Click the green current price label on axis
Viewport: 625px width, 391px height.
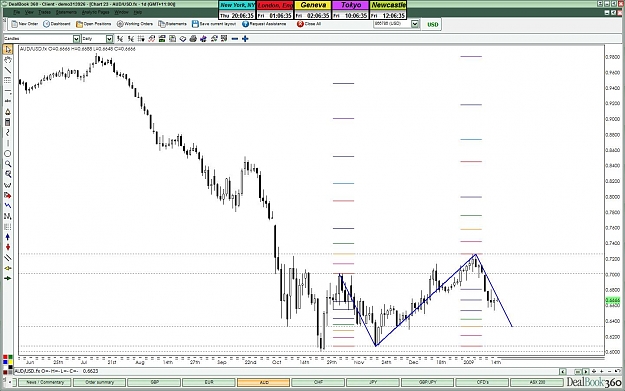click(x=613, y=300)
